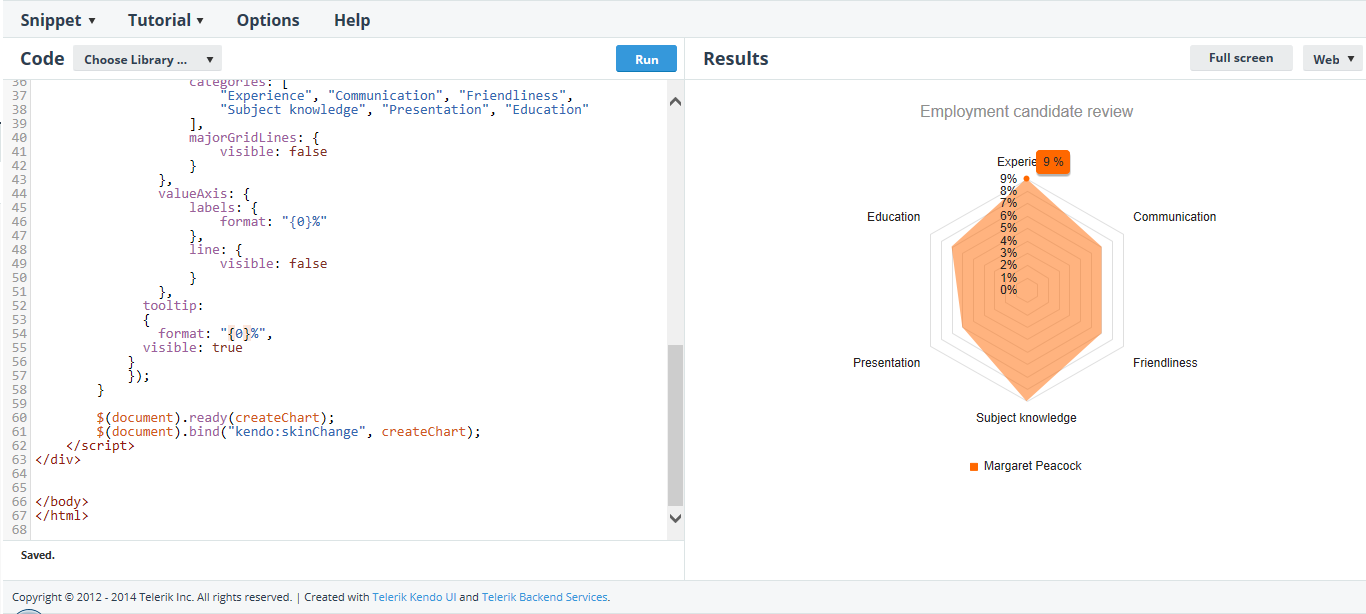This screenshot has width=1366, height=614.
Task: Click the majorGridLines property in code
Action: click(242, 138)
